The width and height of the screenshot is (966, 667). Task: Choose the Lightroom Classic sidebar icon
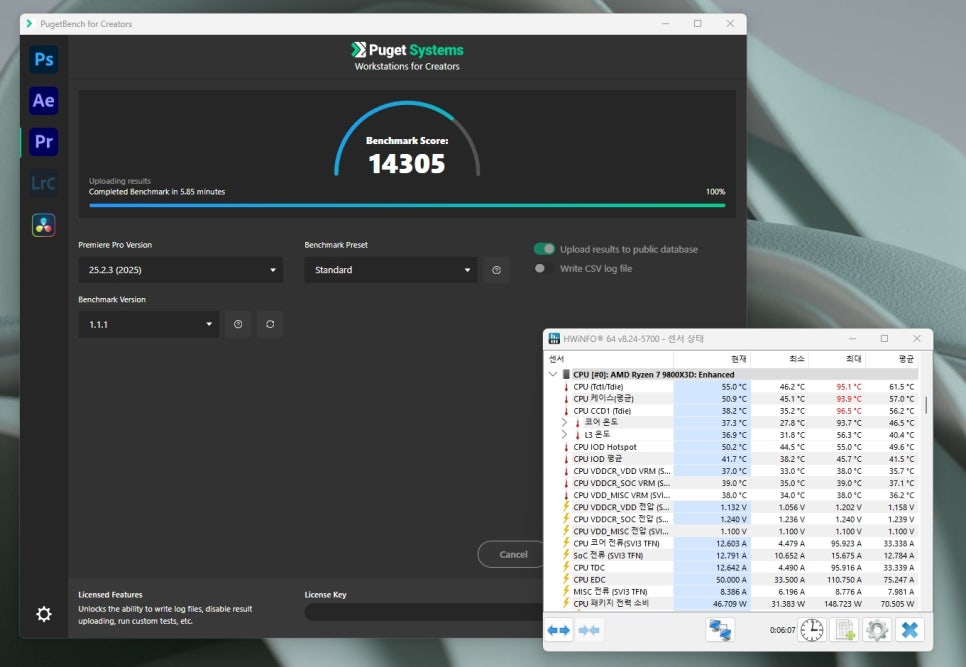point(44,183)
